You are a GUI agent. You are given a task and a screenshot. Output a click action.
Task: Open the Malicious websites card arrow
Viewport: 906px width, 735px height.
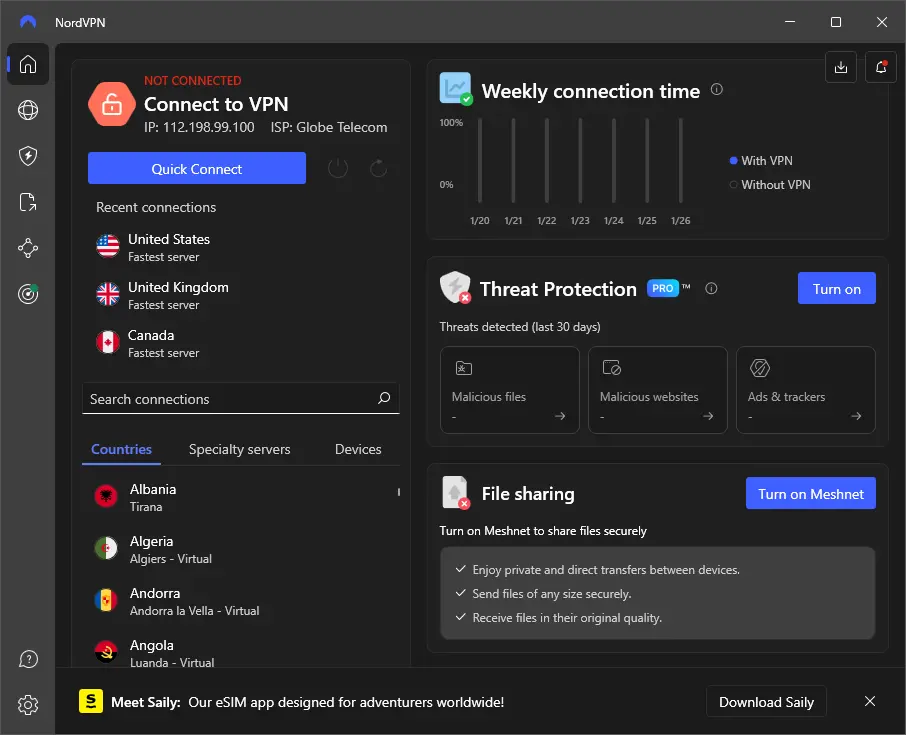[x=708, y=416]
